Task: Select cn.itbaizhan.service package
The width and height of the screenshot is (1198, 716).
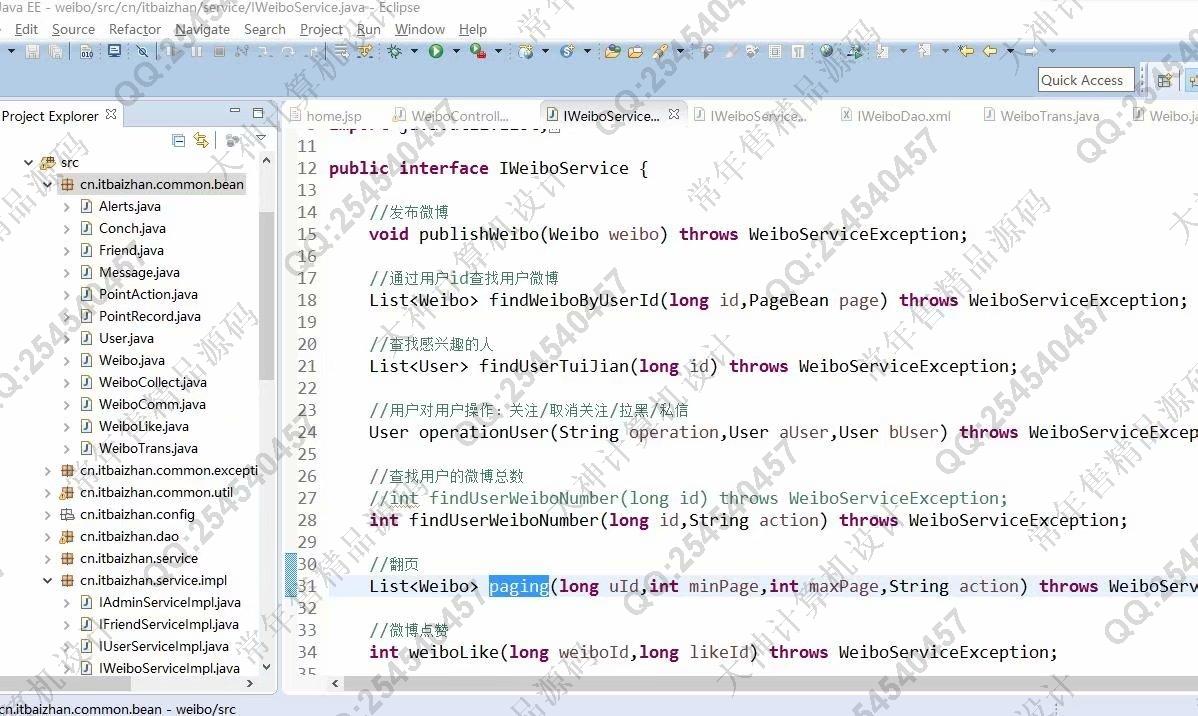Action: (x=138, y=558)
